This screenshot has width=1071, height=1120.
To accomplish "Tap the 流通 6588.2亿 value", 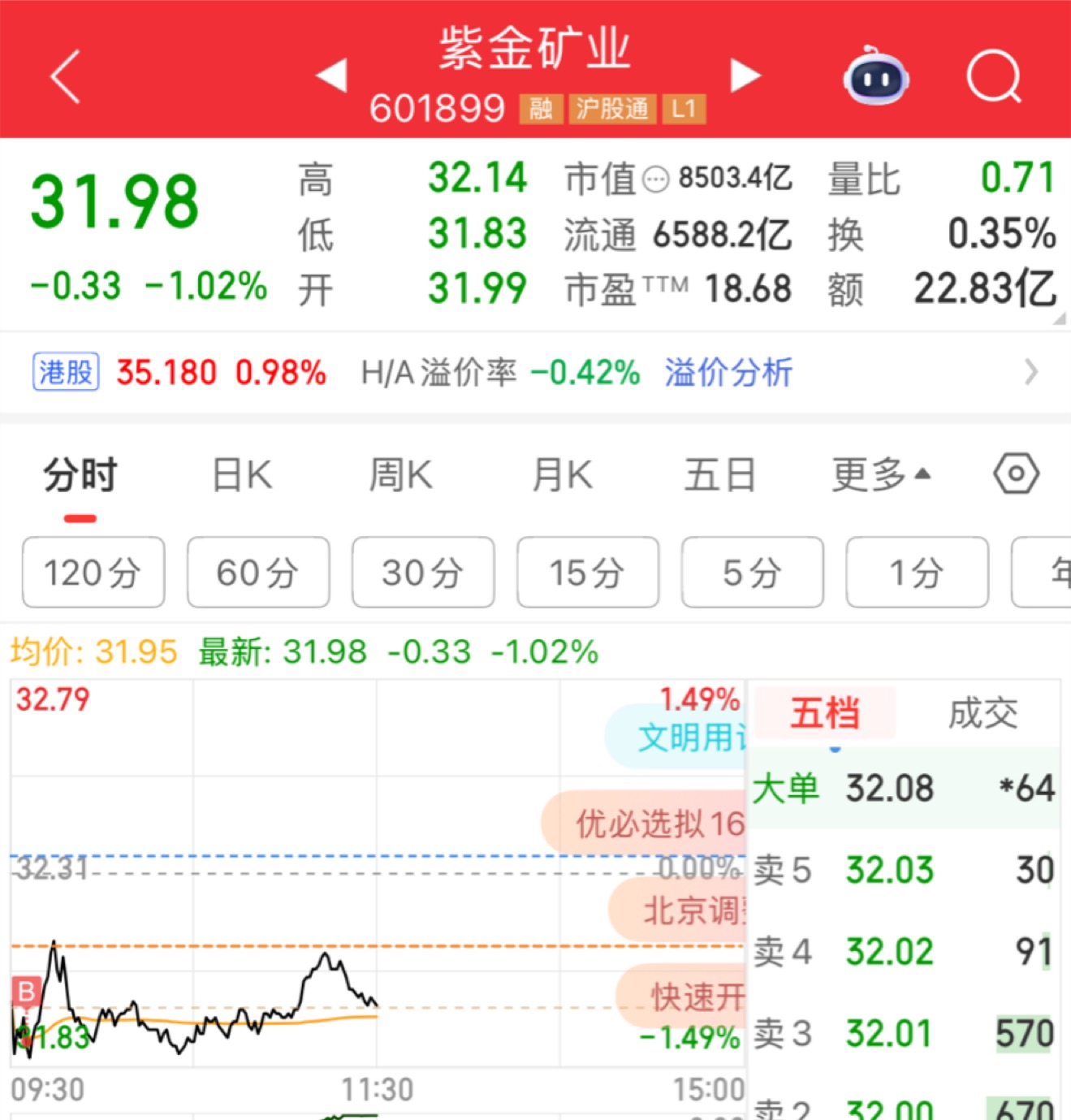I will point(722,234).
